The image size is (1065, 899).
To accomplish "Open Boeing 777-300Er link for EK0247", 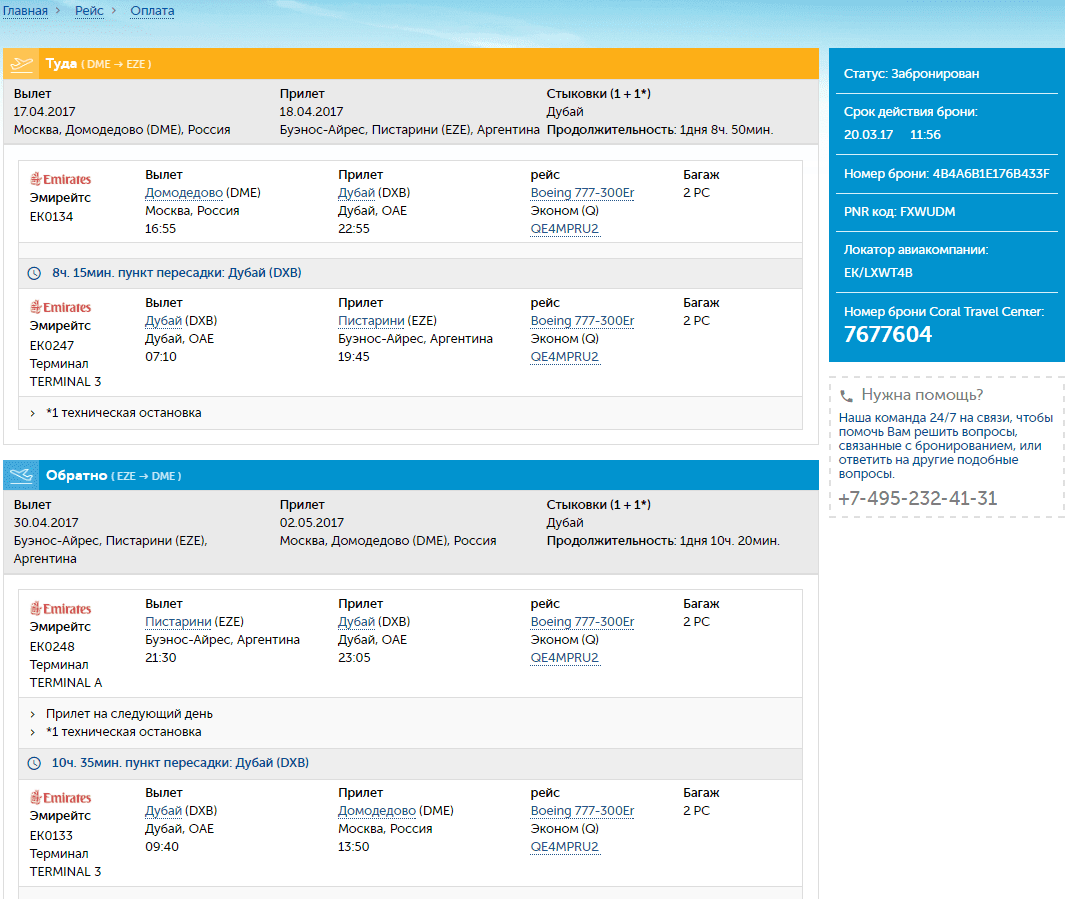I will point(582,320).
